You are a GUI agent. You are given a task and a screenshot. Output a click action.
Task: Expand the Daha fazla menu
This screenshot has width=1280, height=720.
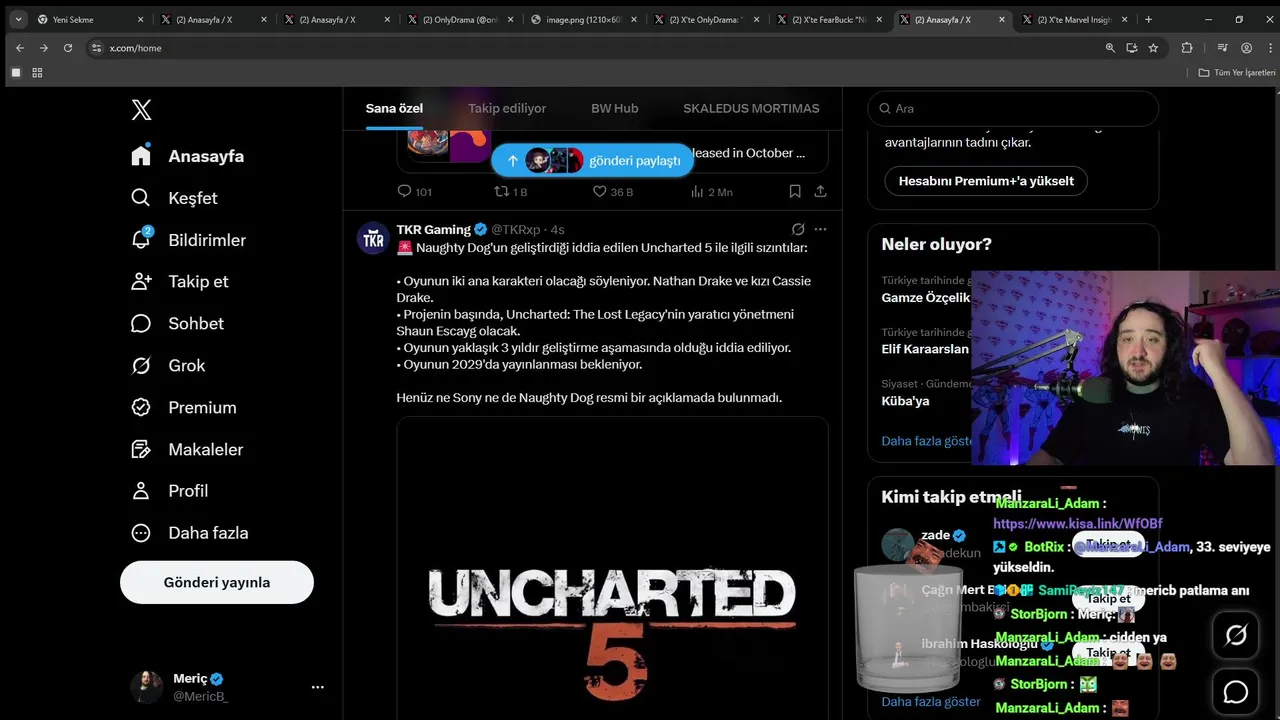189,533
